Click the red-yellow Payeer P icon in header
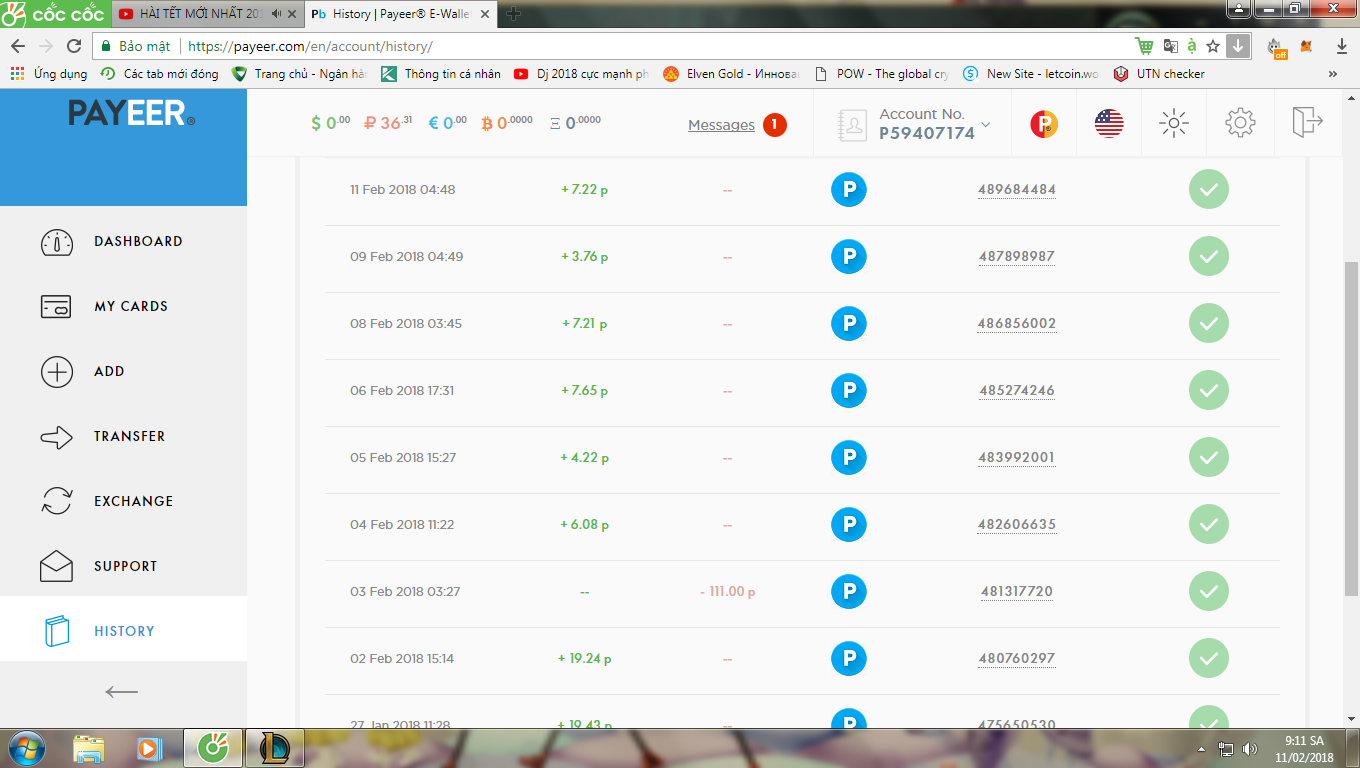The height and width of the screenshot is (768, 1360). pos(1044,123)
